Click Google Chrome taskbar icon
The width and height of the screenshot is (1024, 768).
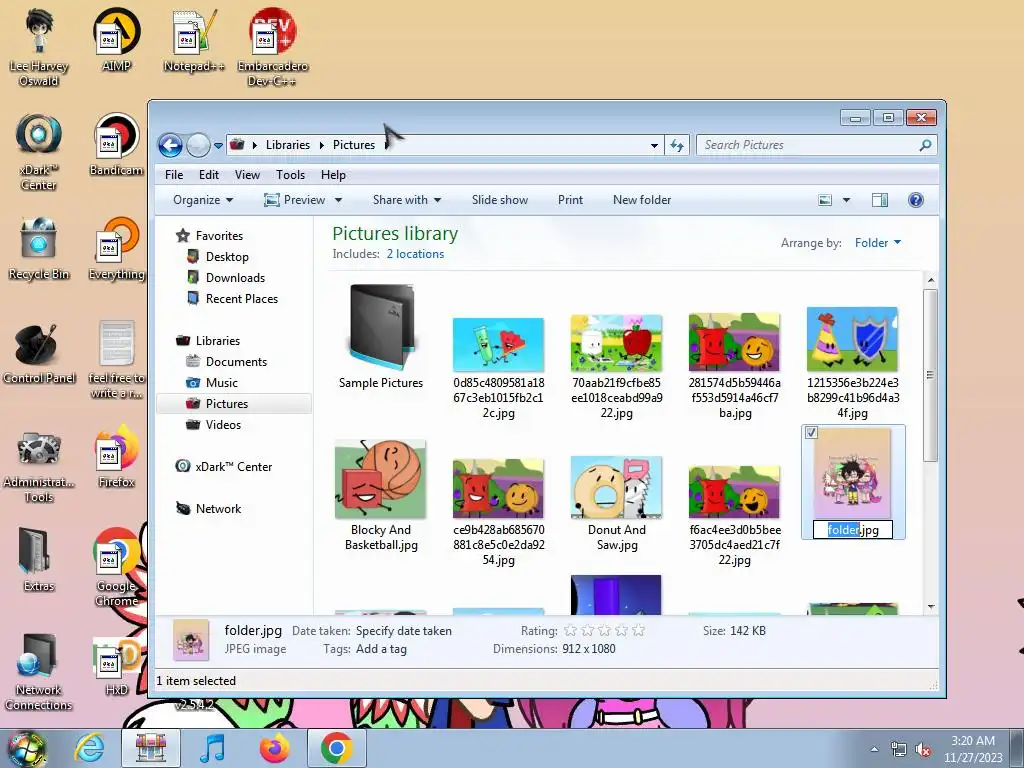click(x=336, y=748)
